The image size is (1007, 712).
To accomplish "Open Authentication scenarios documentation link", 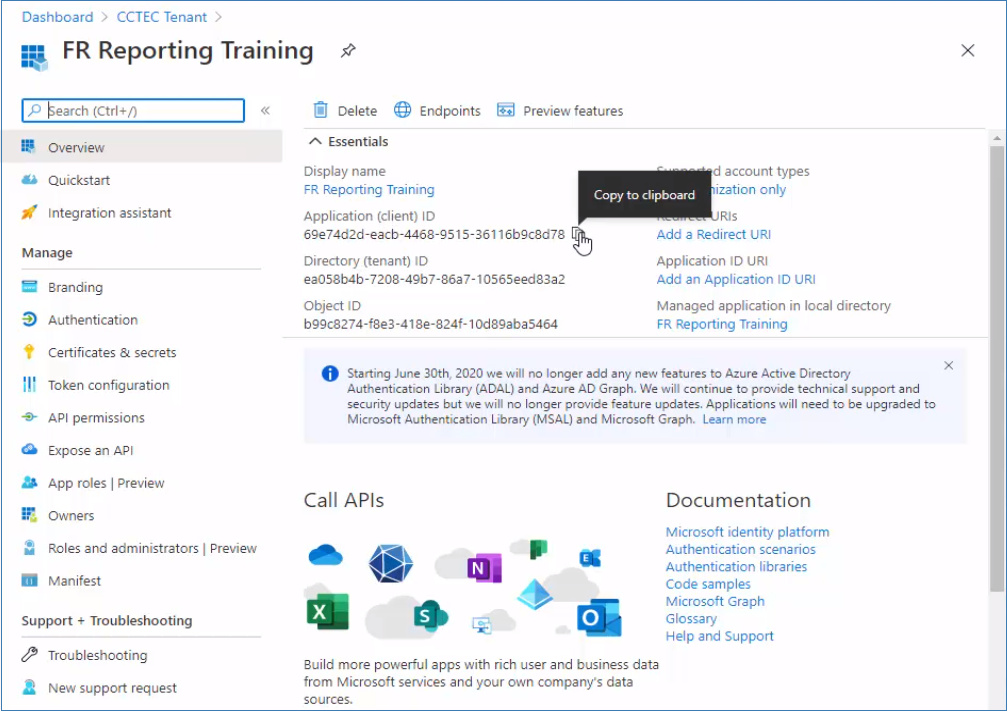I will (740, 549).
